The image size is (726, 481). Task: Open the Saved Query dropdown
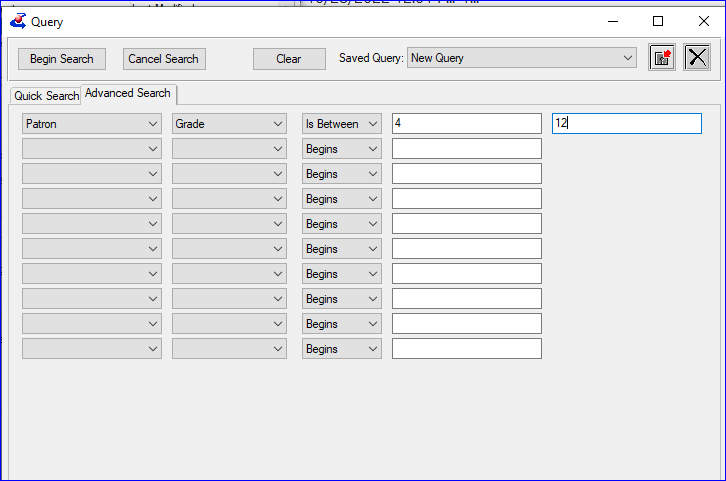point(627,58)
